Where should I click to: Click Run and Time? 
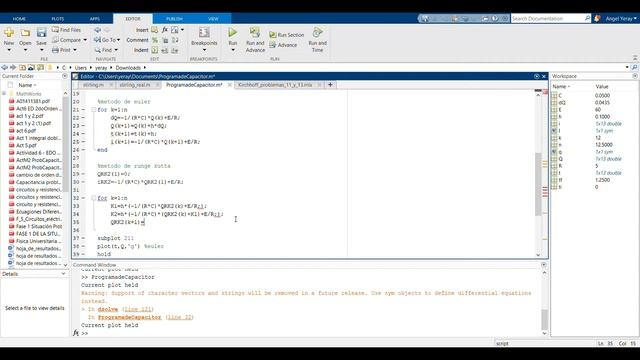coord(317,40)
